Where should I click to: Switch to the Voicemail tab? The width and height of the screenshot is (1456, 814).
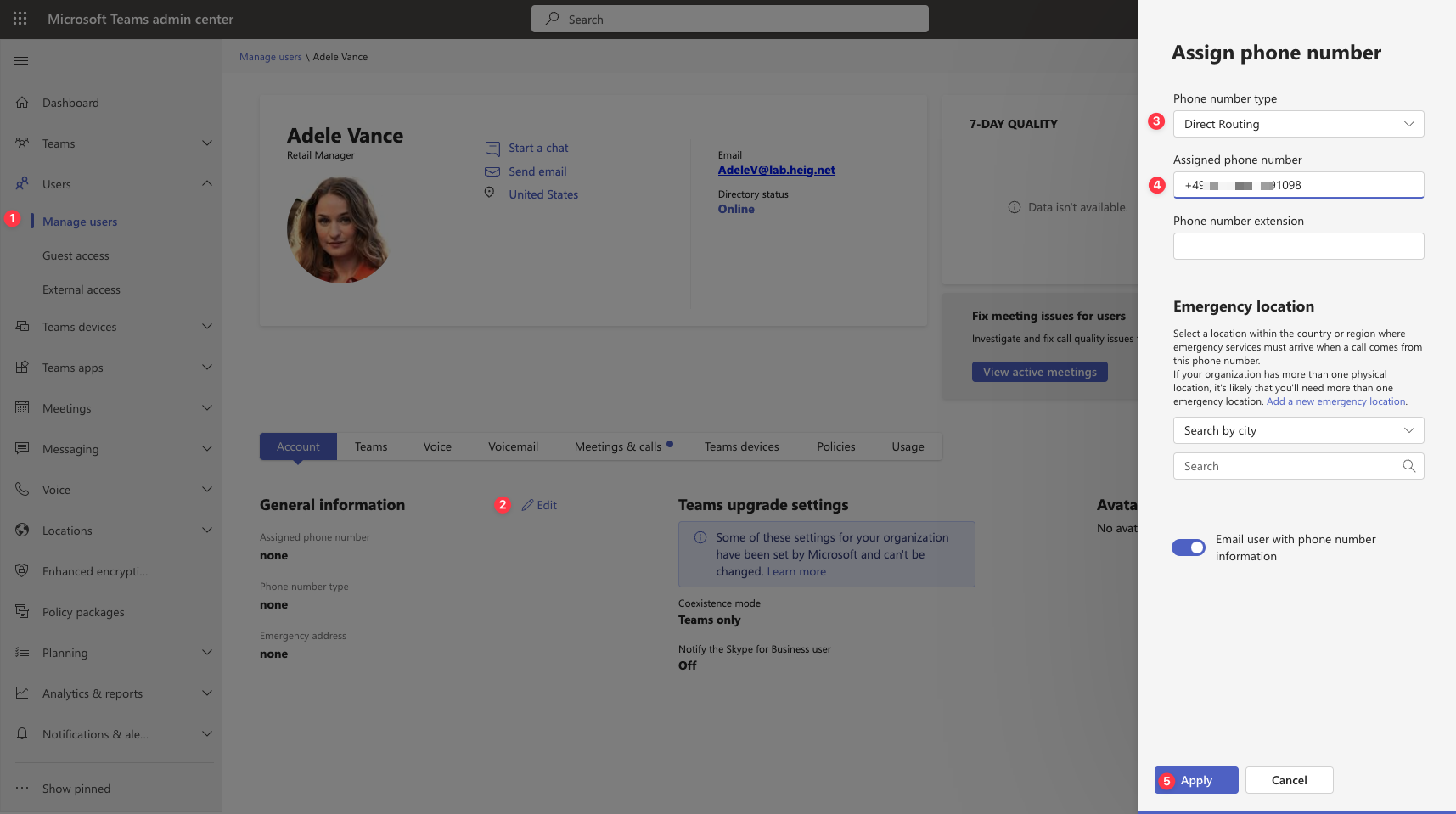(513, 446)
